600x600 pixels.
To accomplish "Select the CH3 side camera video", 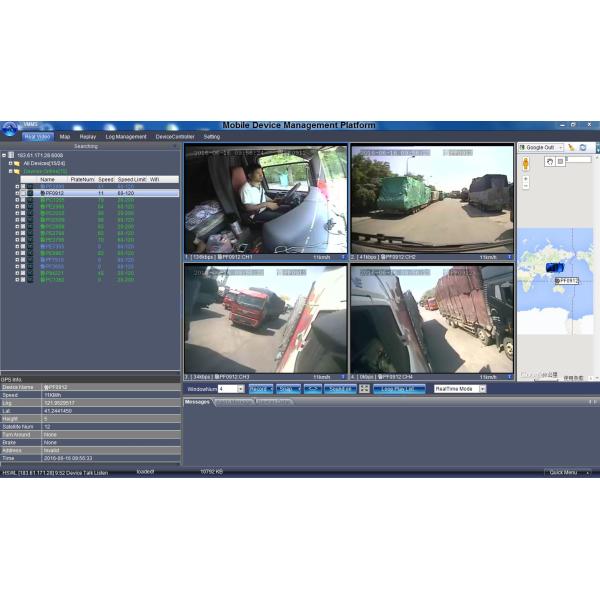I will 266,319.
